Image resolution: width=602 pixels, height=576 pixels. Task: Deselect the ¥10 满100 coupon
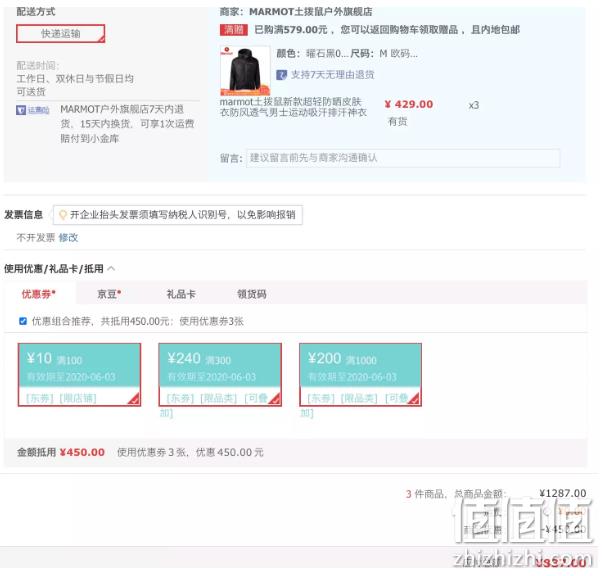coord(79,375)
